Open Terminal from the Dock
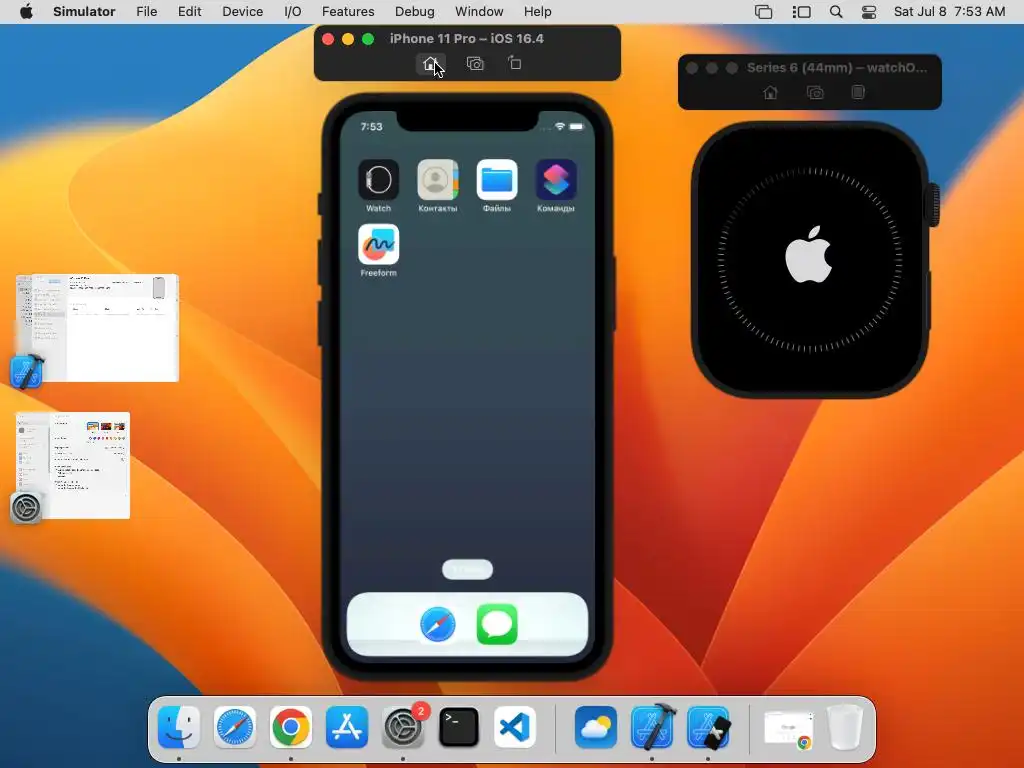The height and width of the screenshot is (768, 1024). coord(458,727)
